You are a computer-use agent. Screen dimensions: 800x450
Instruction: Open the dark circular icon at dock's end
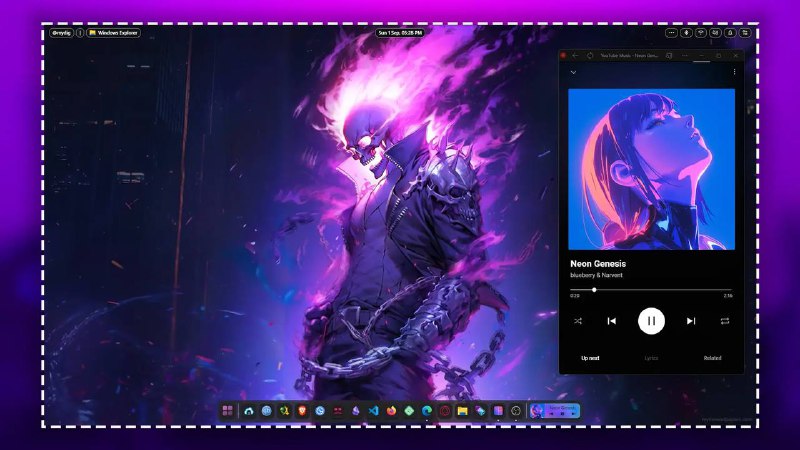click(x=516, y=411)
